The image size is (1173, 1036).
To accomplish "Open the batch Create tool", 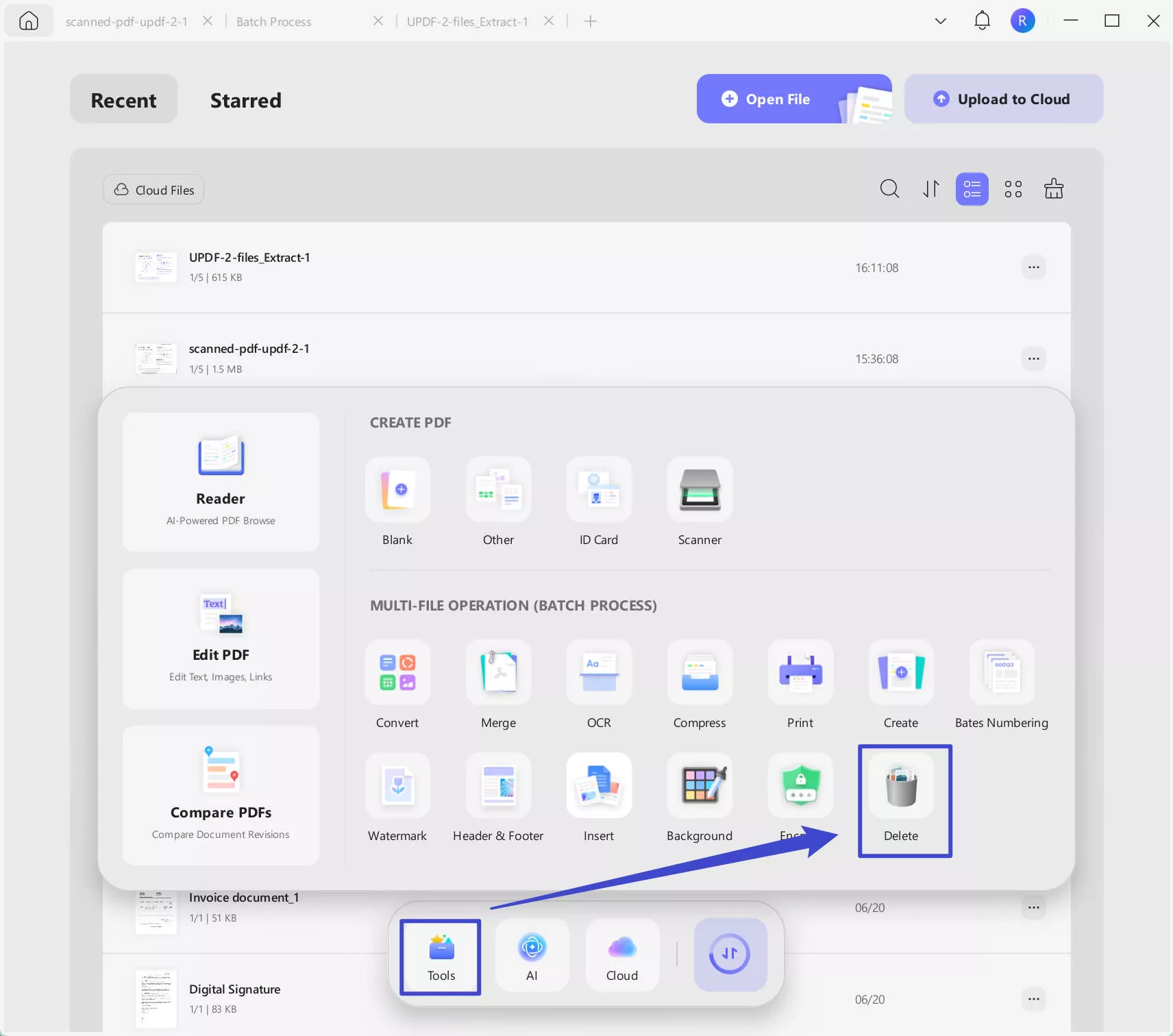I will [901, 672].
